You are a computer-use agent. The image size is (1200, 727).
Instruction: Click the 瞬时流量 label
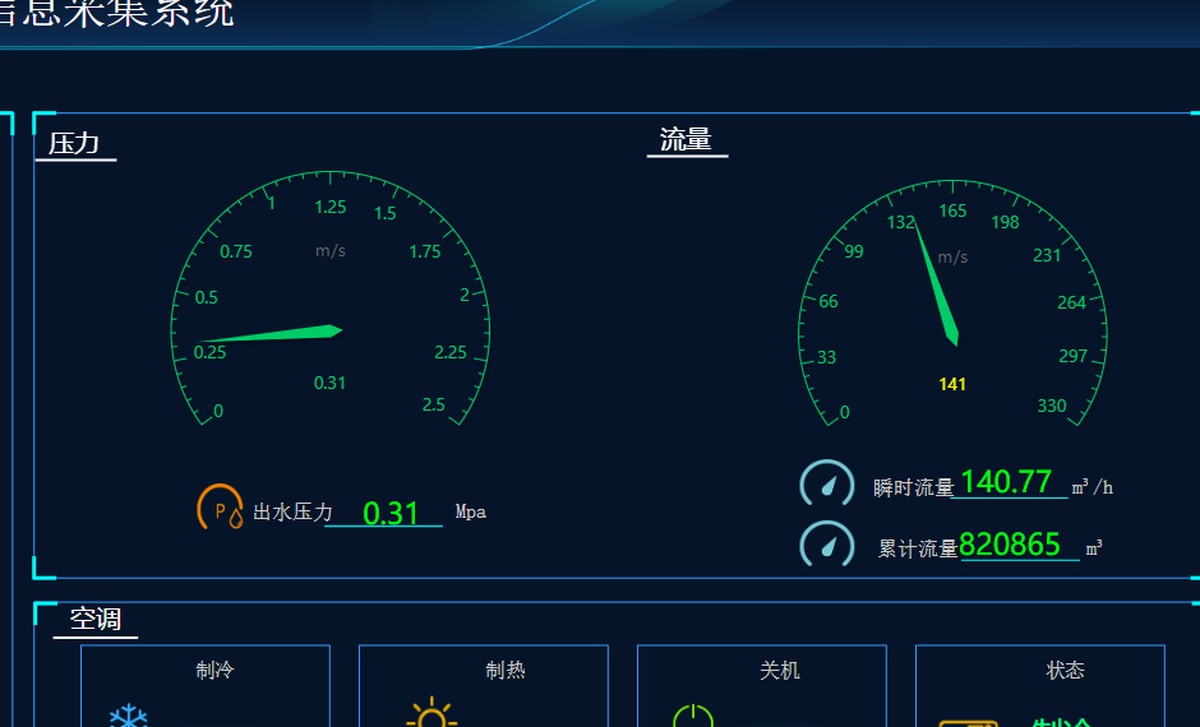pyautogui.click(x=914, y=488)
